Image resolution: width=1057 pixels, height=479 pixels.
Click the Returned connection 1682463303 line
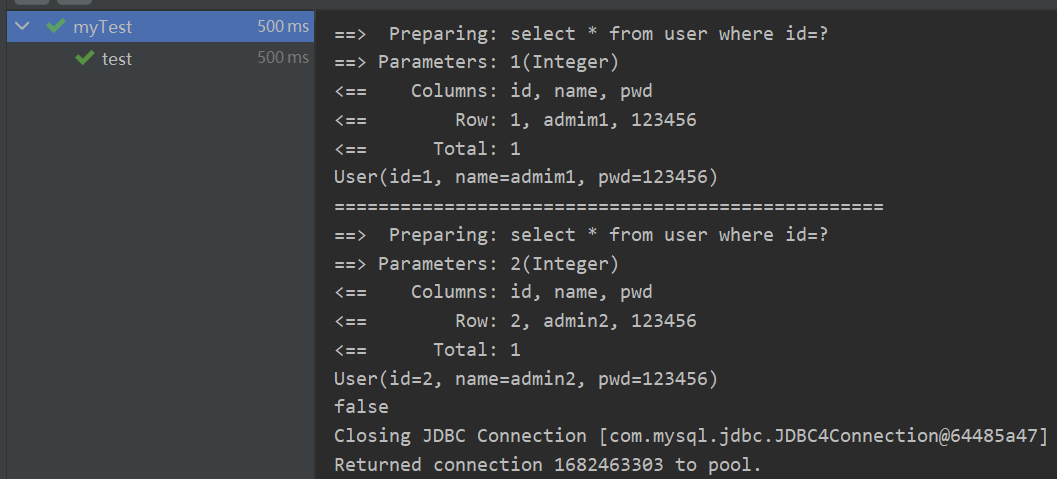coord(547,465)
